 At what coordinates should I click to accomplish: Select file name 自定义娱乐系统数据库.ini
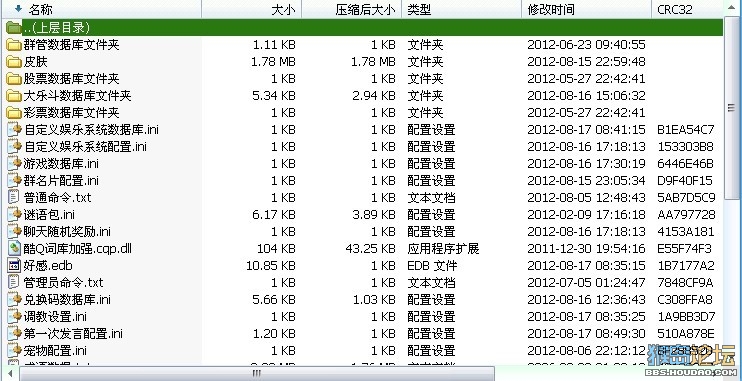click(x=91, y=130)
